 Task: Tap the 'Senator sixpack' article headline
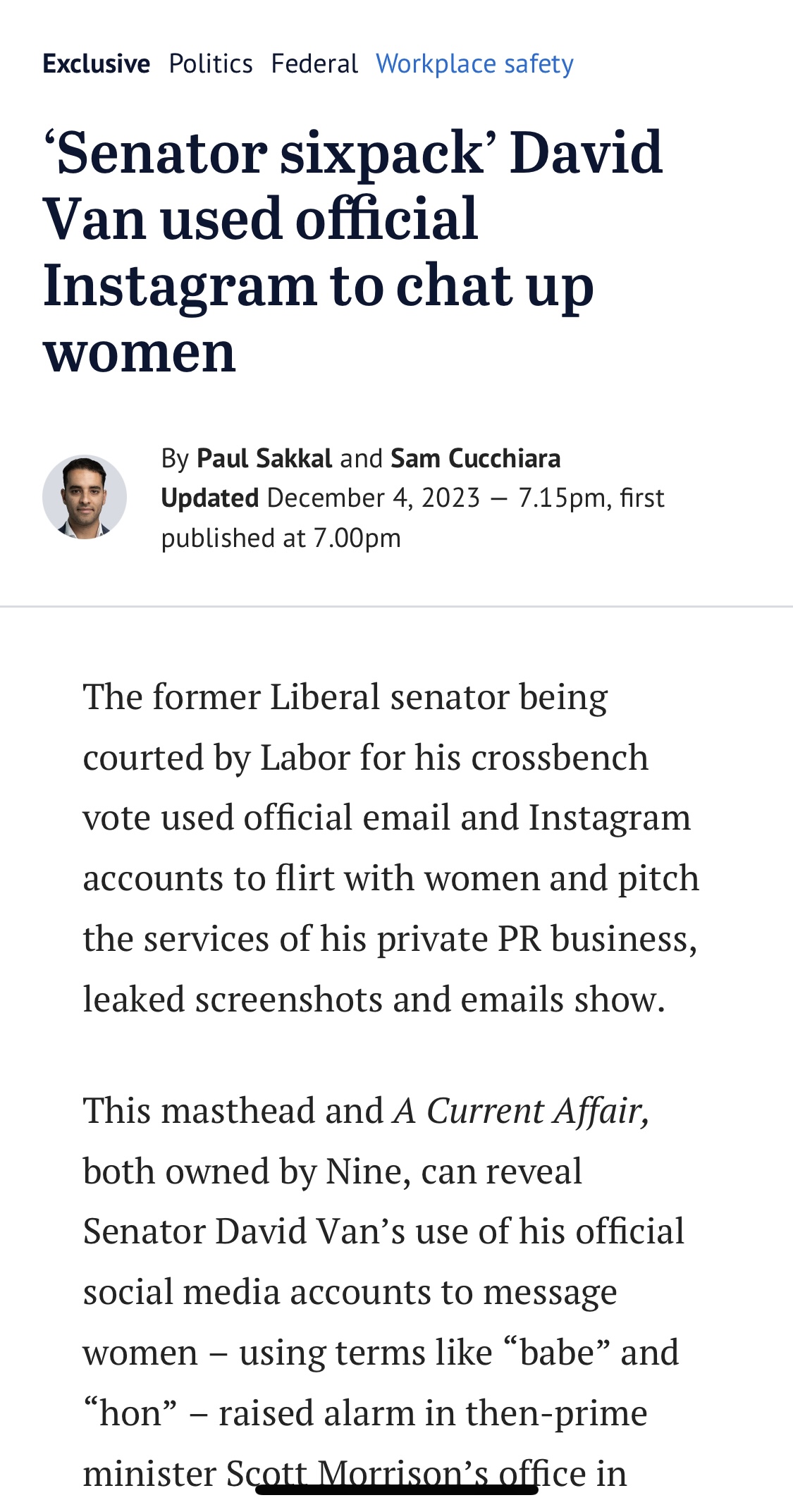coord(353,252)
